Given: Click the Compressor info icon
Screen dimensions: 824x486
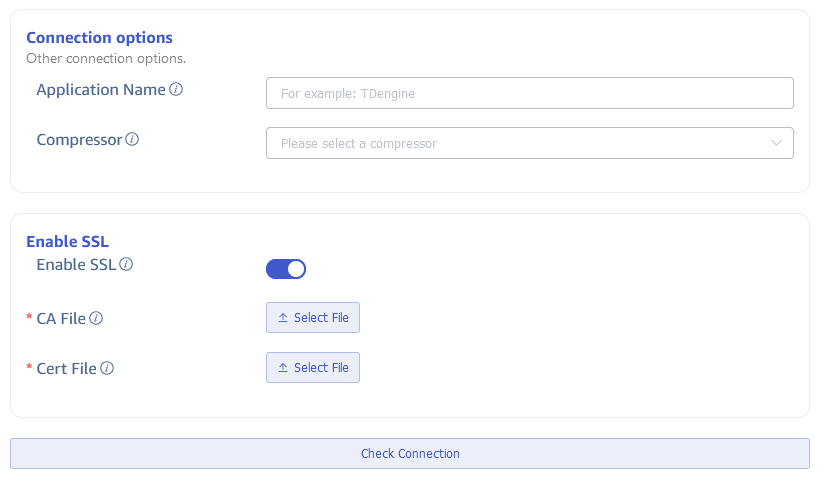Looking at the screenshot, I should pyautogui.click(x=132, y=140).
